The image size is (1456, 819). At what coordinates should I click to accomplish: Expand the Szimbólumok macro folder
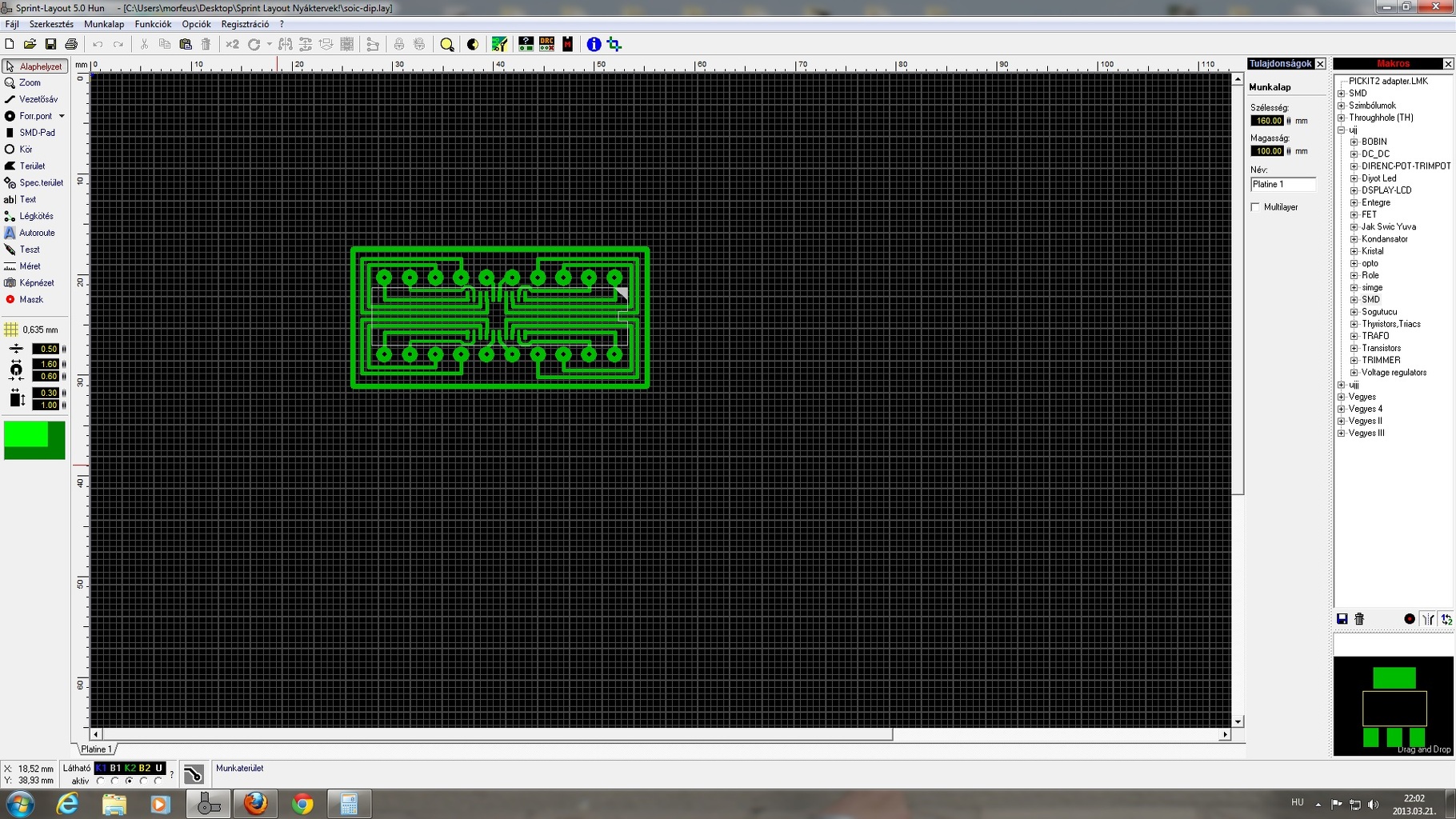pos(1342,106)
